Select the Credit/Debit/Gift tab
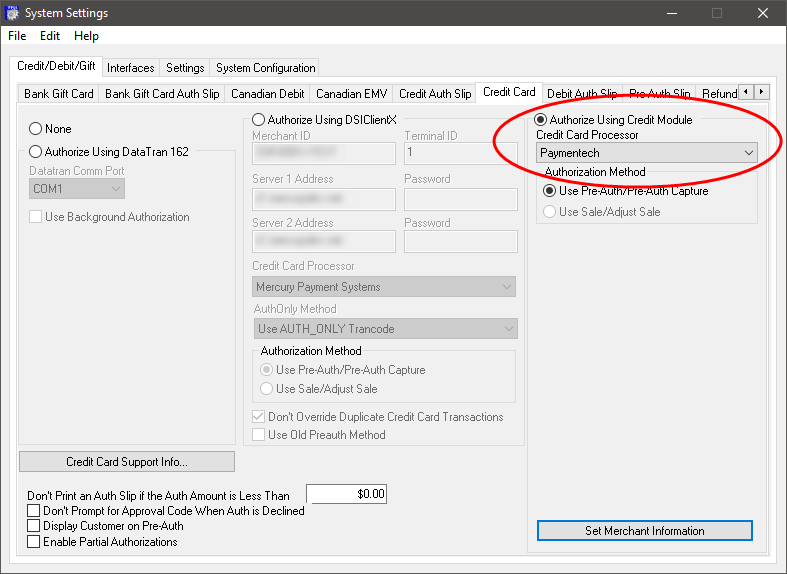 (x=56, y=66)
